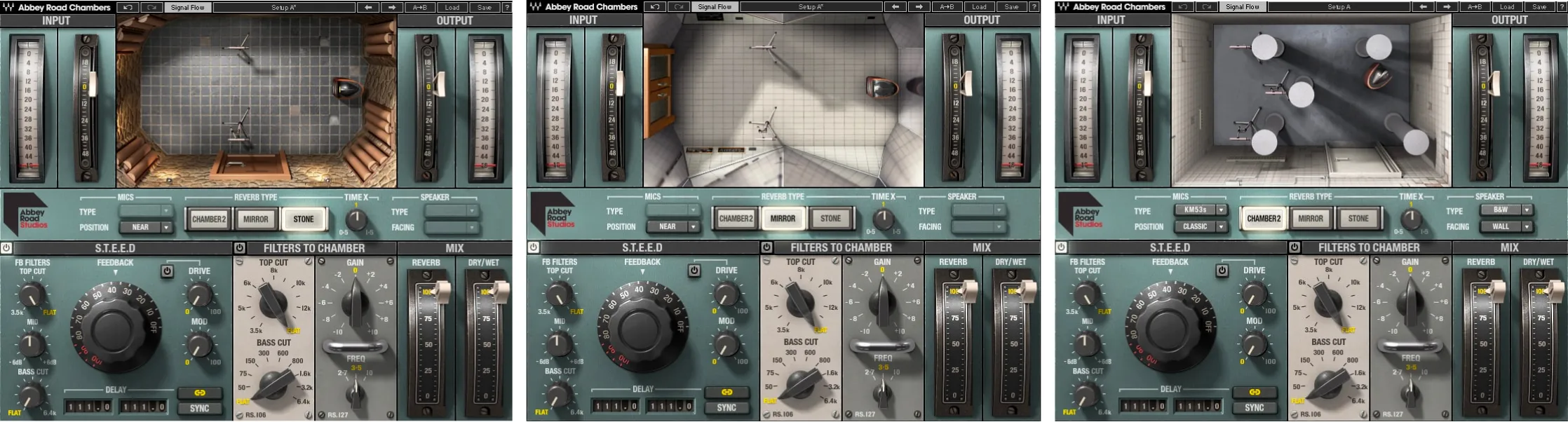Toggle the Drive power switch in right plugin
The image size is (1568, 422).
click(x=1222, y=271)
